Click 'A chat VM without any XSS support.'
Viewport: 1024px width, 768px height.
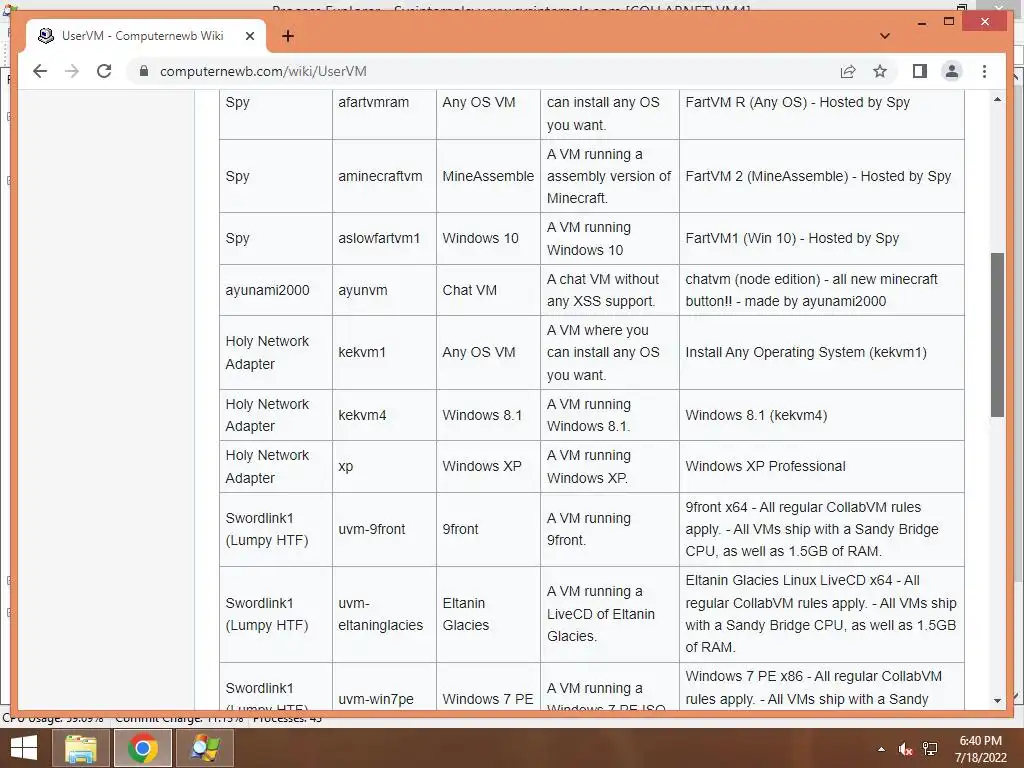coord(603,290)
